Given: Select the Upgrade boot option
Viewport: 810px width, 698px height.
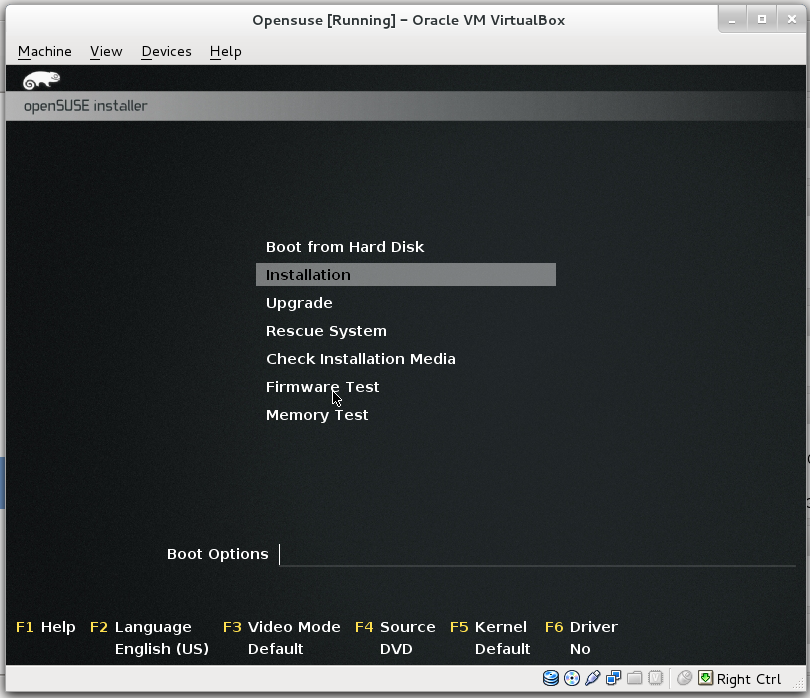Looking at the screenshot, I should click(x=298, y=302).
